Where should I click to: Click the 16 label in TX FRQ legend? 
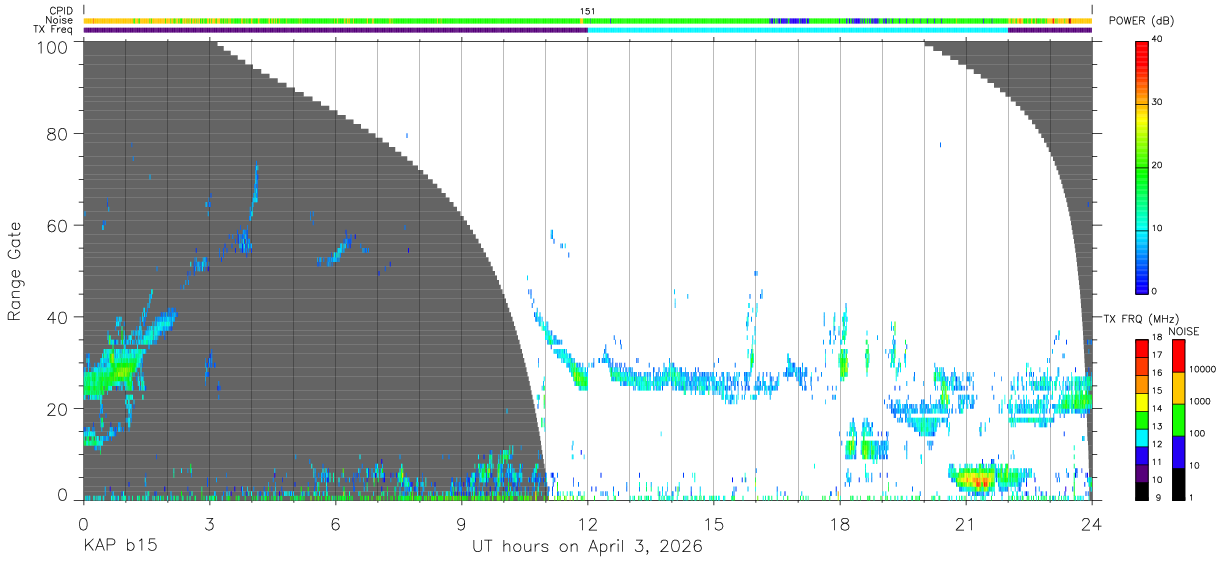pyautogui.click(x=1158, y=374)
